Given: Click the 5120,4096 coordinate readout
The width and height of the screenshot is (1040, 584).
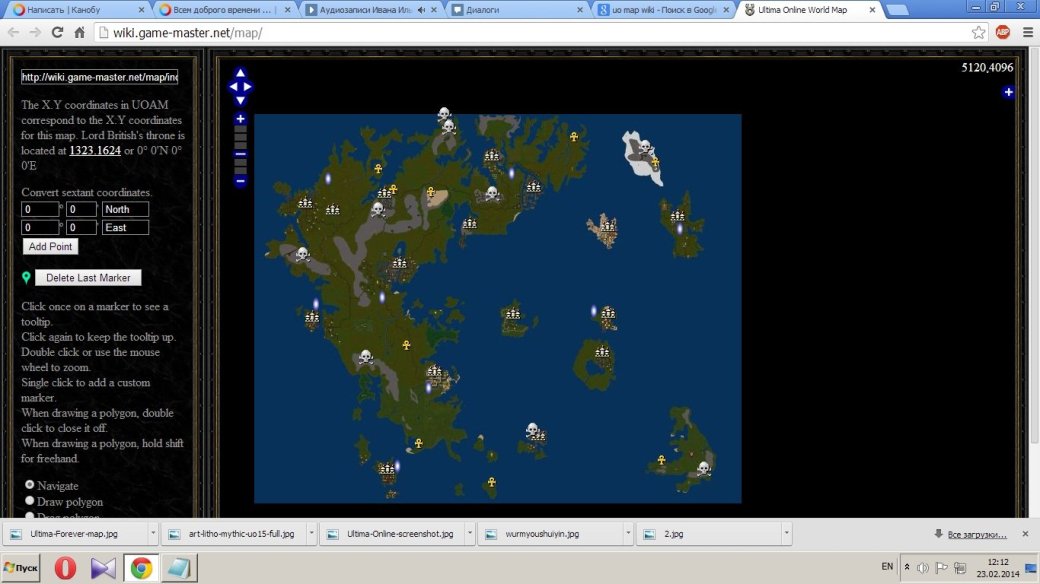Looking at the screenshot, I should (987, 67).
